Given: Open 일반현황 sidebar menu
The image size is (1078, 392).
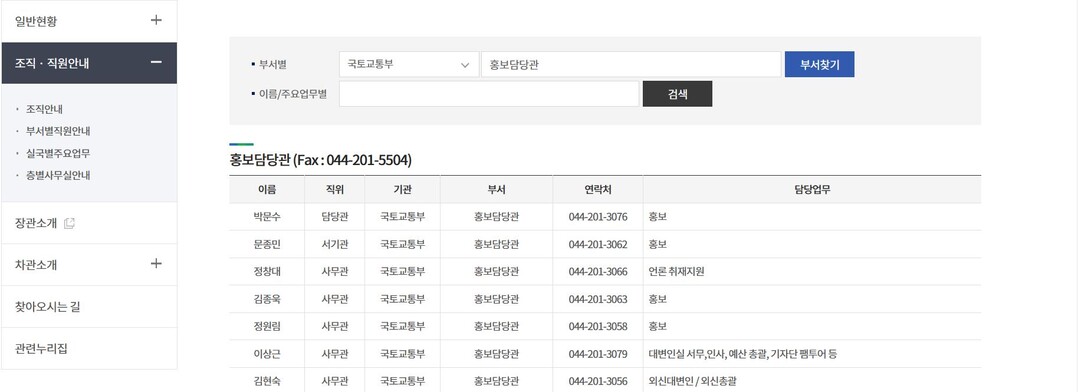Looking at the screenshot, I should click(89, 21).
